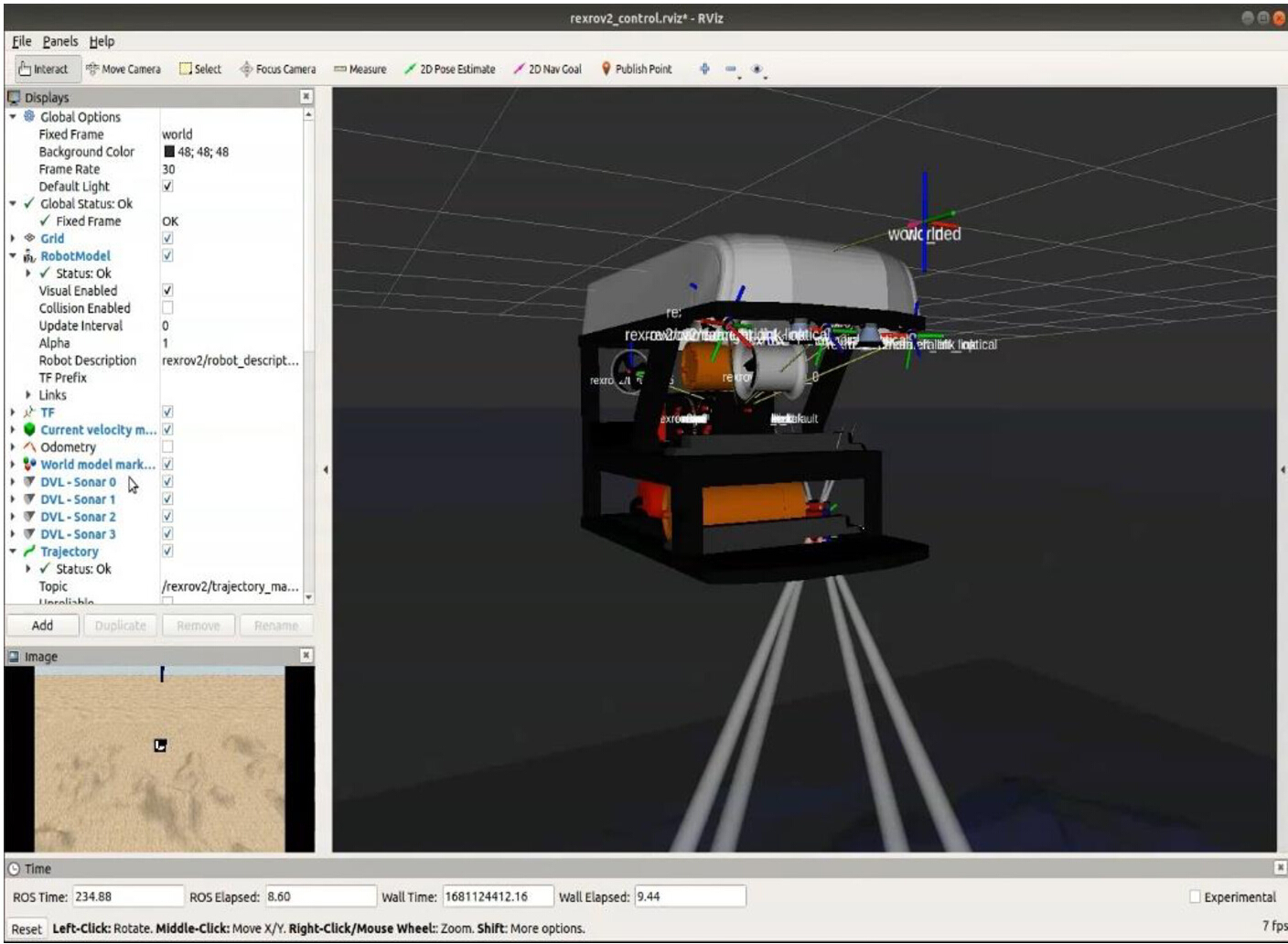The height and width of the screenshot is (944, 1288).
Task: Activate the Focus Camera tool
Action: pyautogui.click(x=278, y=69)
